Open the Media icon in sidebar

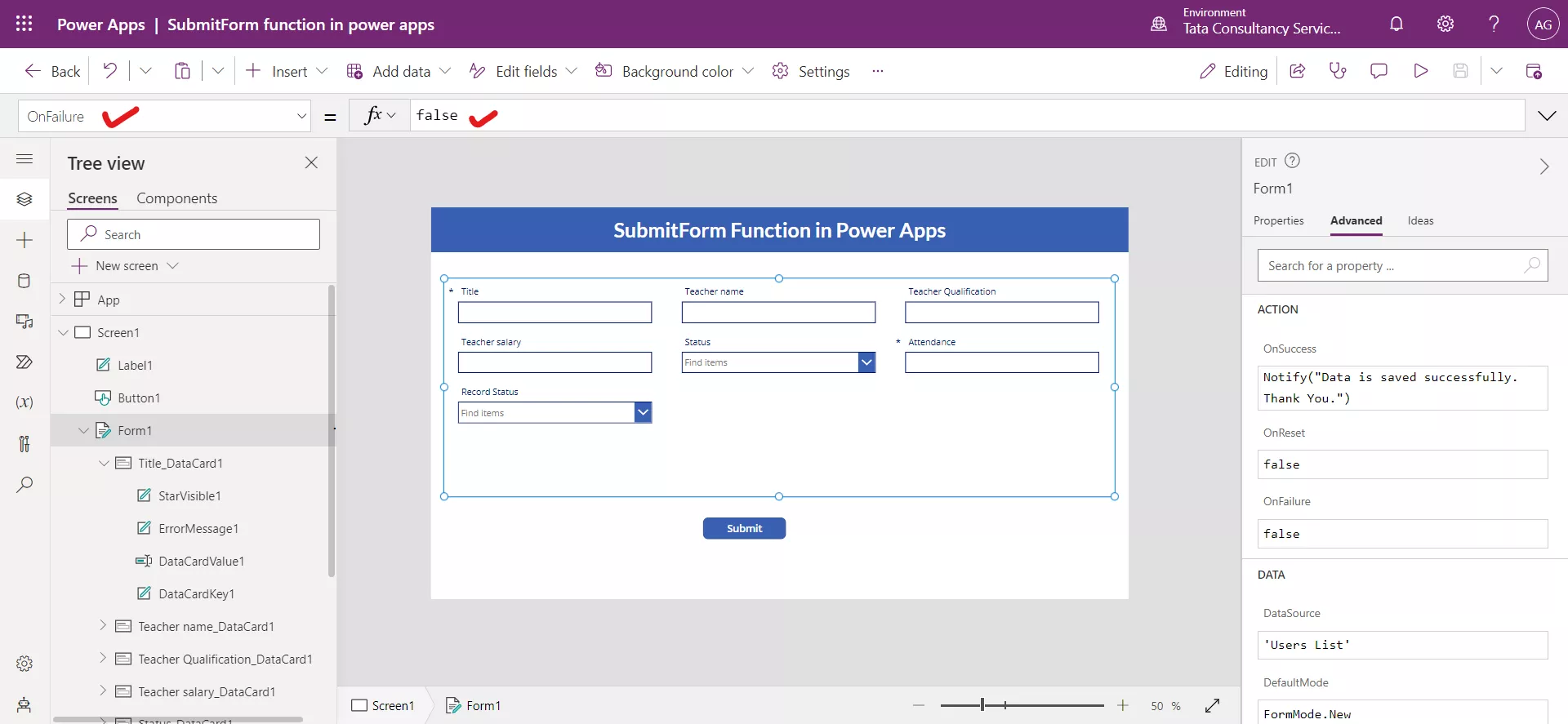(x=24, y=321)
